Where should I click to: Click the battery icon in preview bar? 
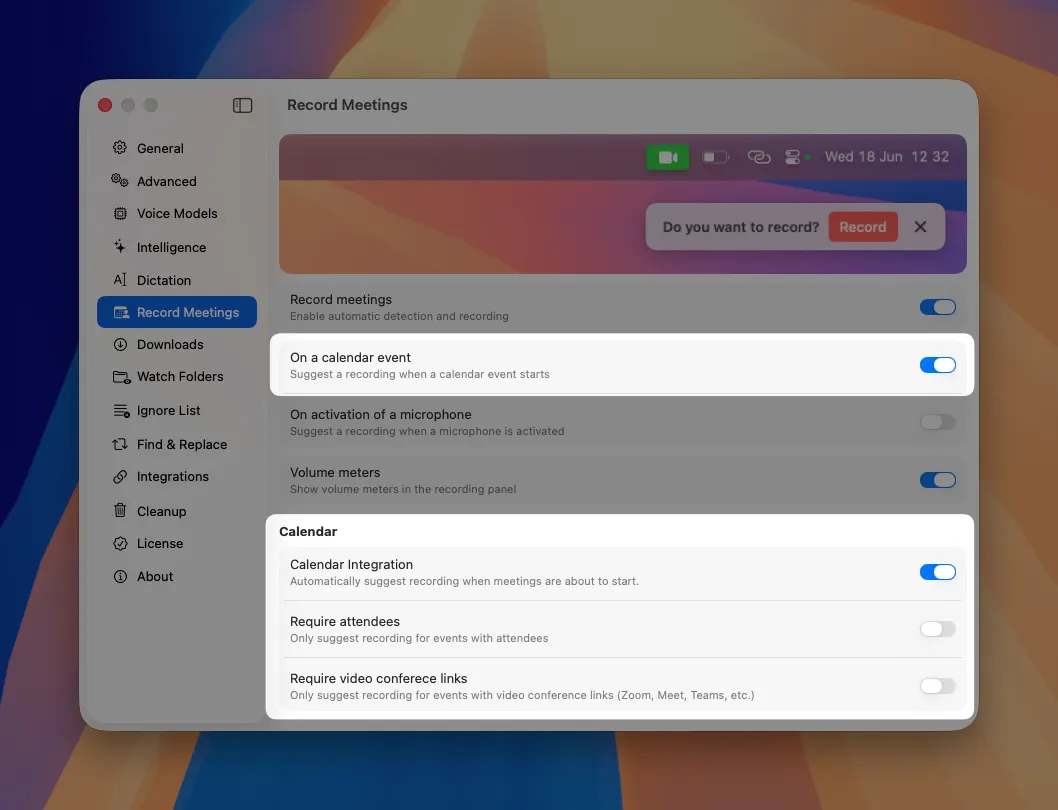coord(716,157)
